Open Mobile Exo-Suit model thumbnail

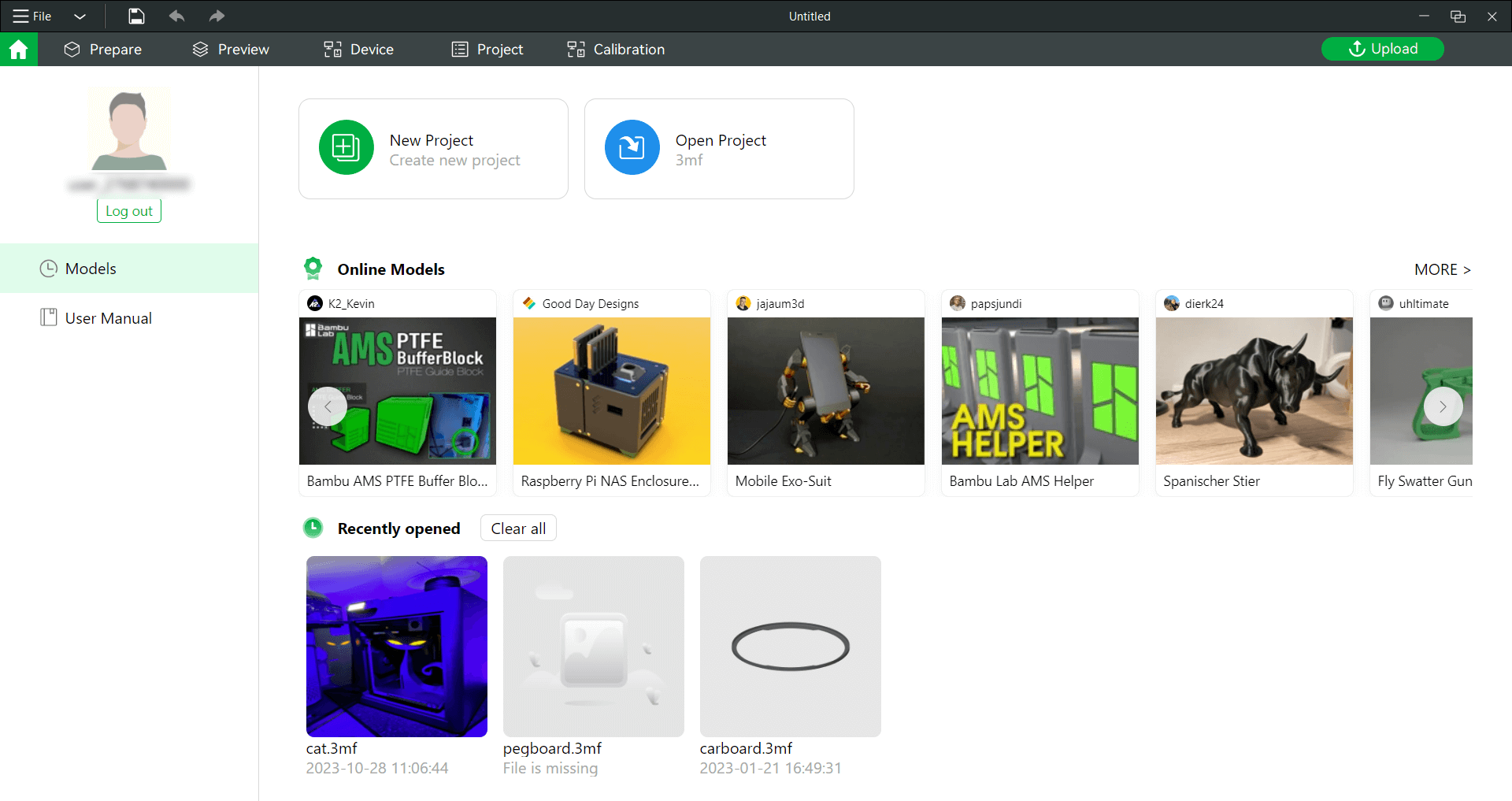click(826, 391)
